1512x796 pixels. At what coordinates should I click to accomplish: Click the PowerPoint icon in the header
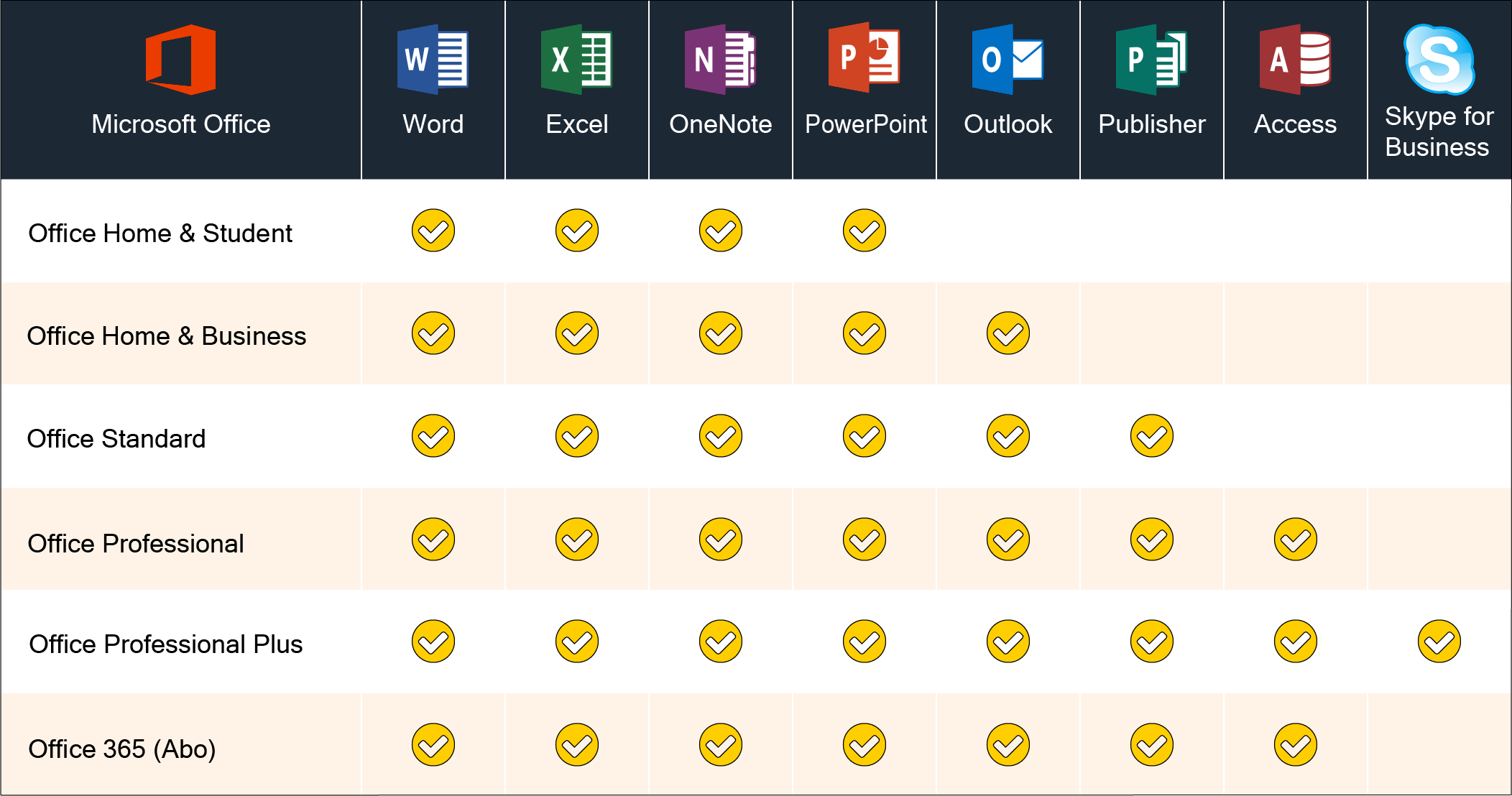864,58
